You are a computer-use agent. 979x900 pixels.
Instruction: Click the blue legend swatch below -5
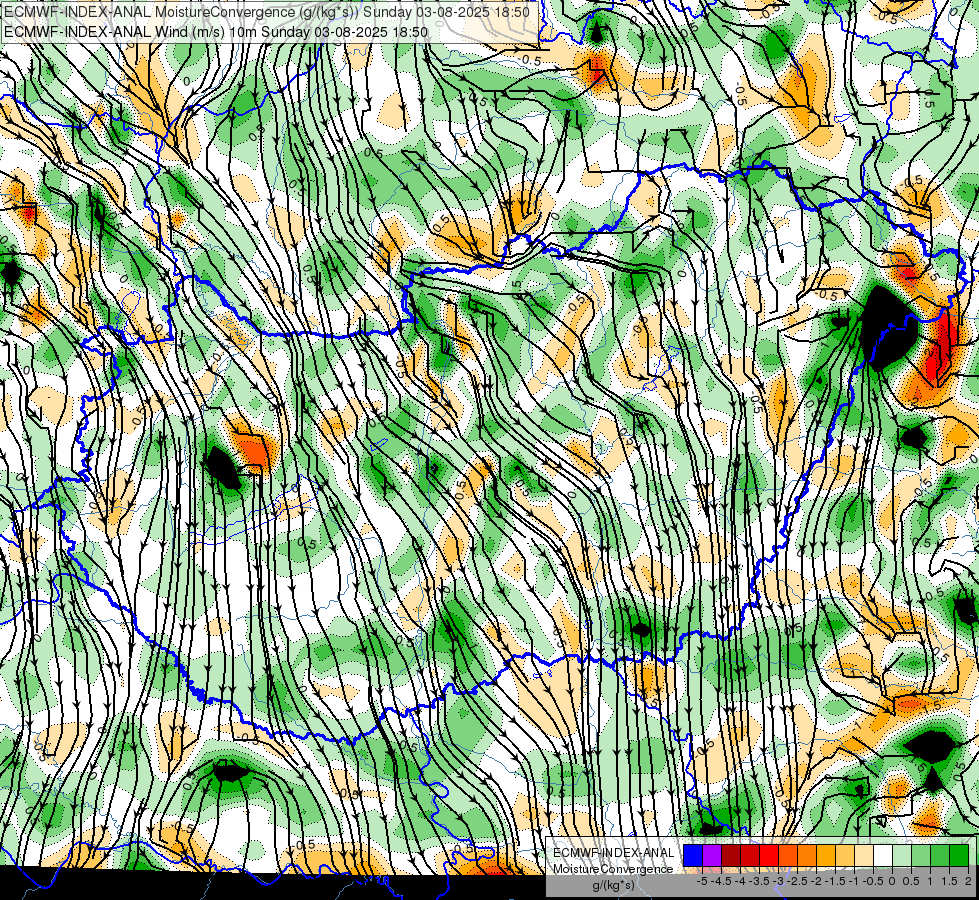click(x=693, y=855)
